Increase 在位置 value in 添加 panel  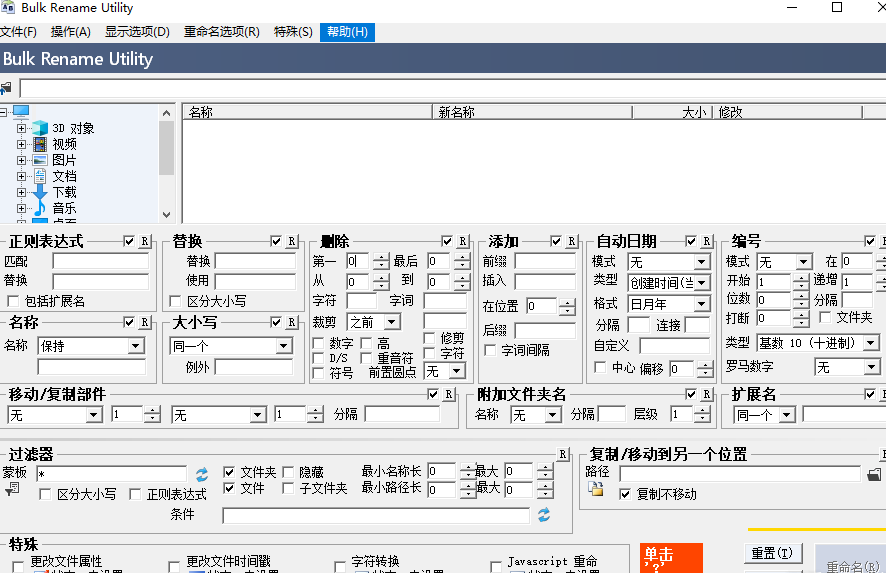[x=566, y=302]
